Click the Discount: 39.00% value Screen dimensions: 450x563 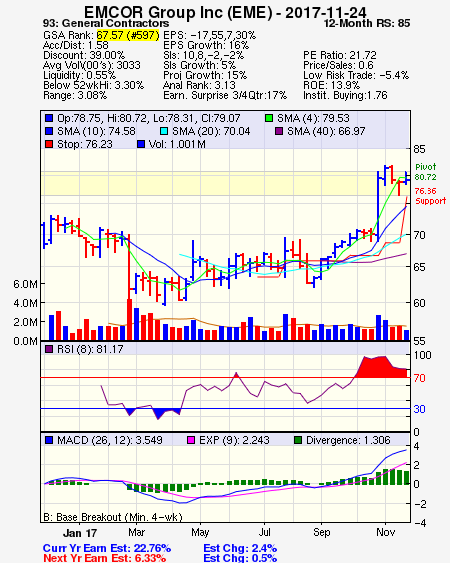pos(84,55)
